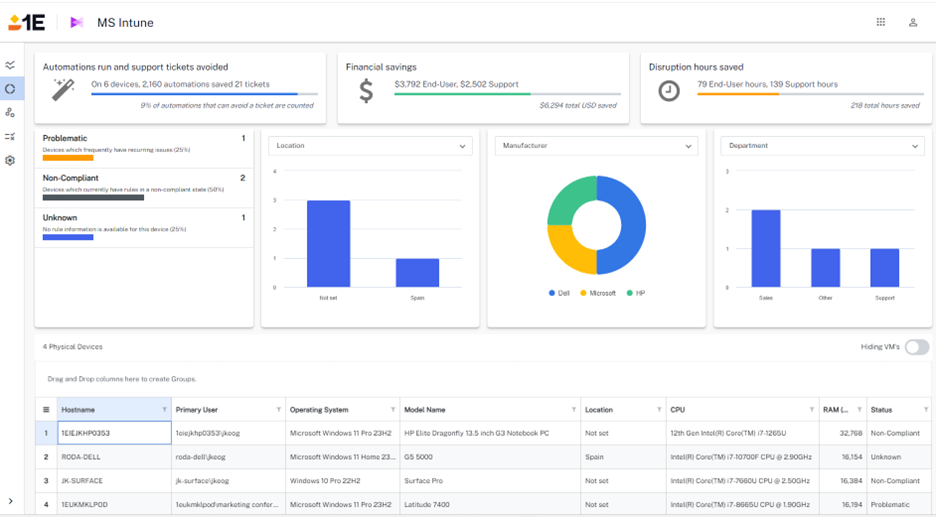Open the table columns menu icon
This screenshot has height=517, width=936.
click(x=45, y=410)
